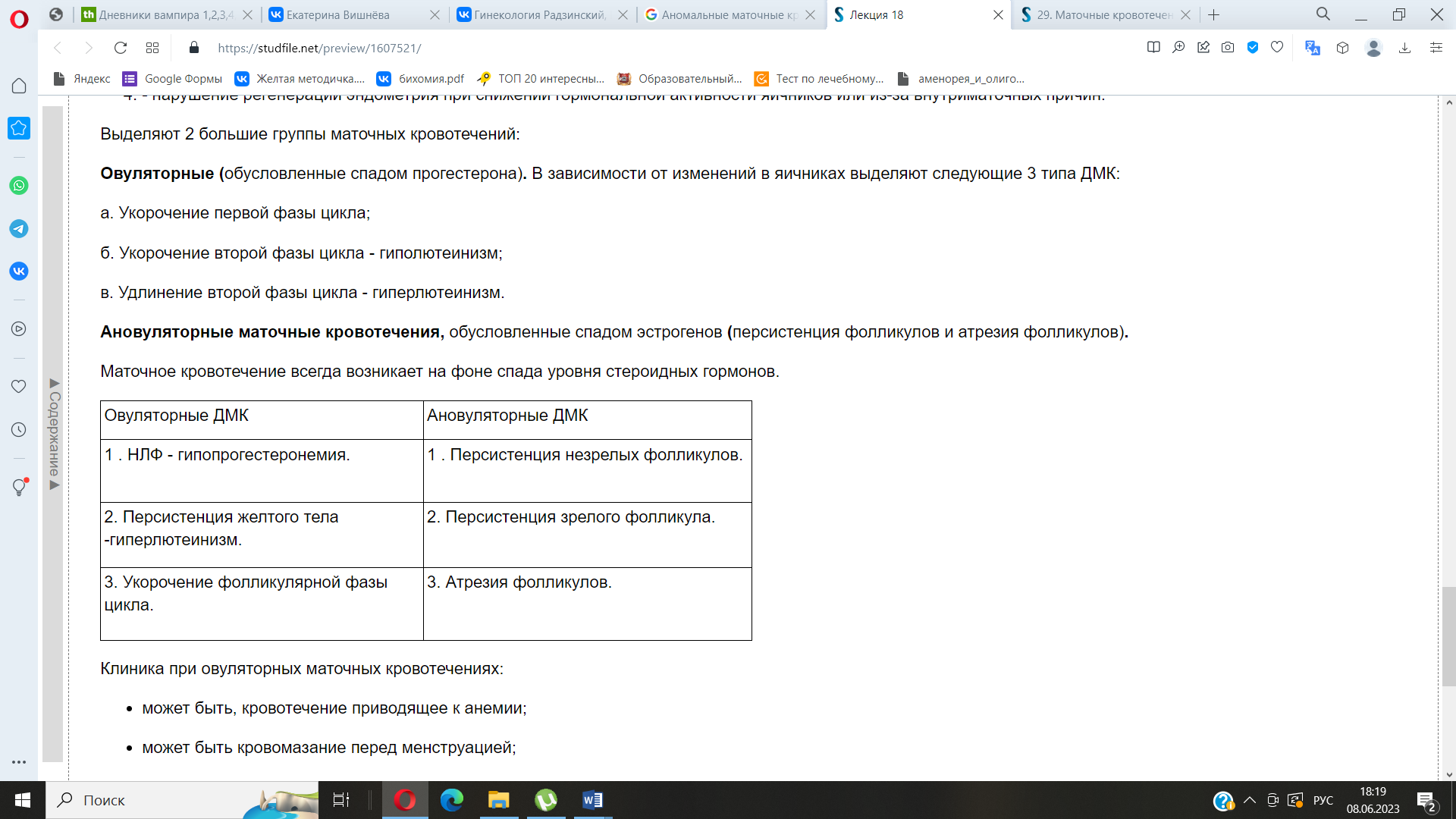
Task: Open the player sidebar icon
Action: point(19,328)
